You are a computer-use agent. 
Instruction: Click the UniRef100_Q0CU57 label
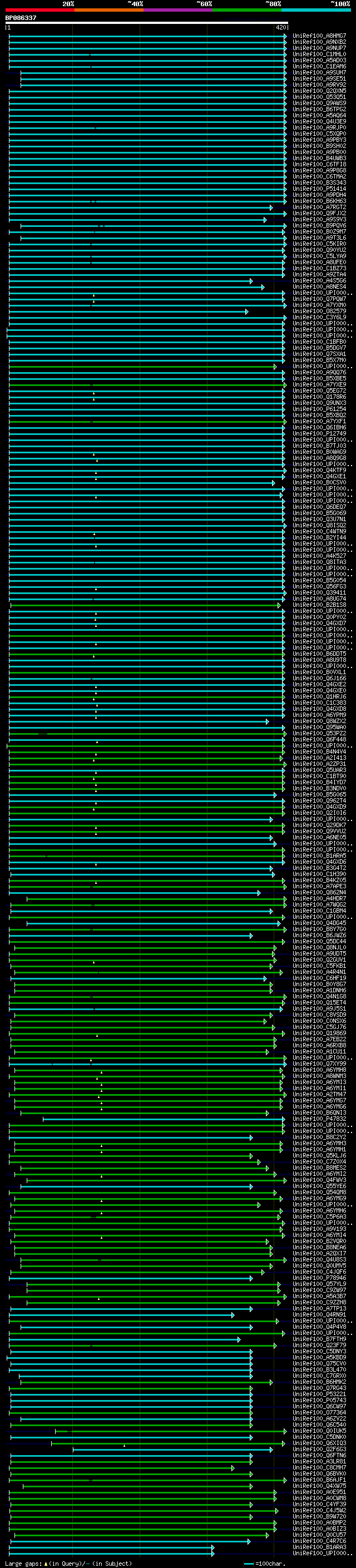point(319,1535)
